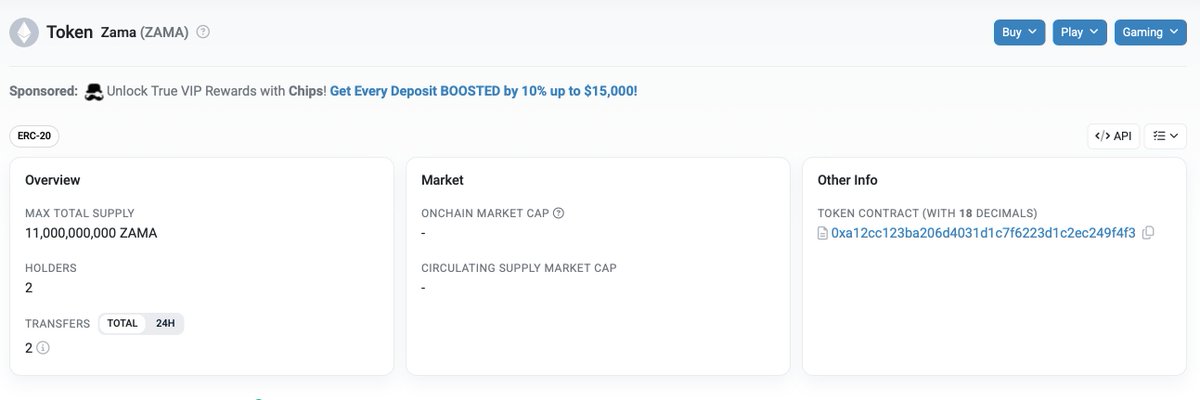The width and height of the screenshot is (1200, 400).
Task: Expand the Play dropdown
Action: pos(1079,32)
